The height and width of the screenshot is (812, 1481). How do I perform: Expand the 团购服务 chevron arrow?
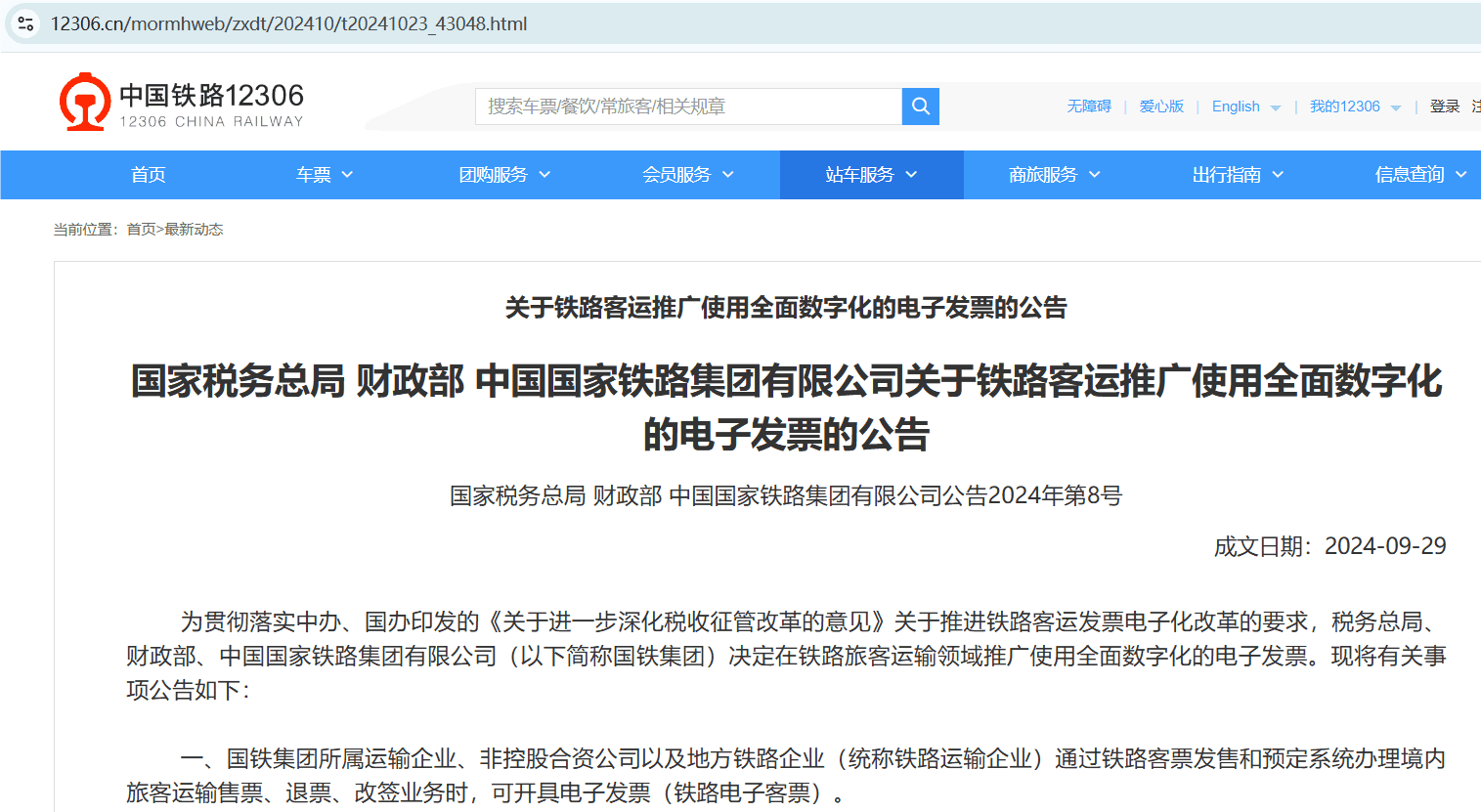coord(544,175)
